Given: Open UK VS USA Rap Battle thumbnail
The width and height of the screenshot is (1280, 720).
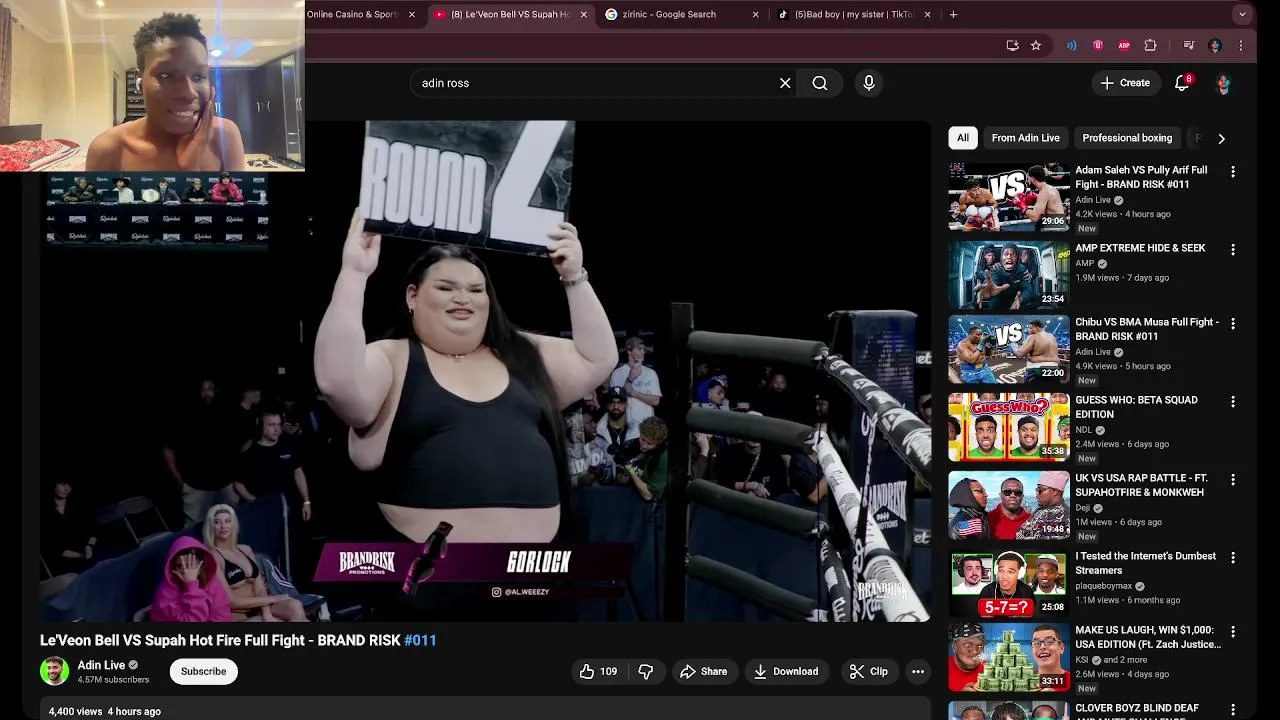Looking at the screenshot, I should 1009,505.
